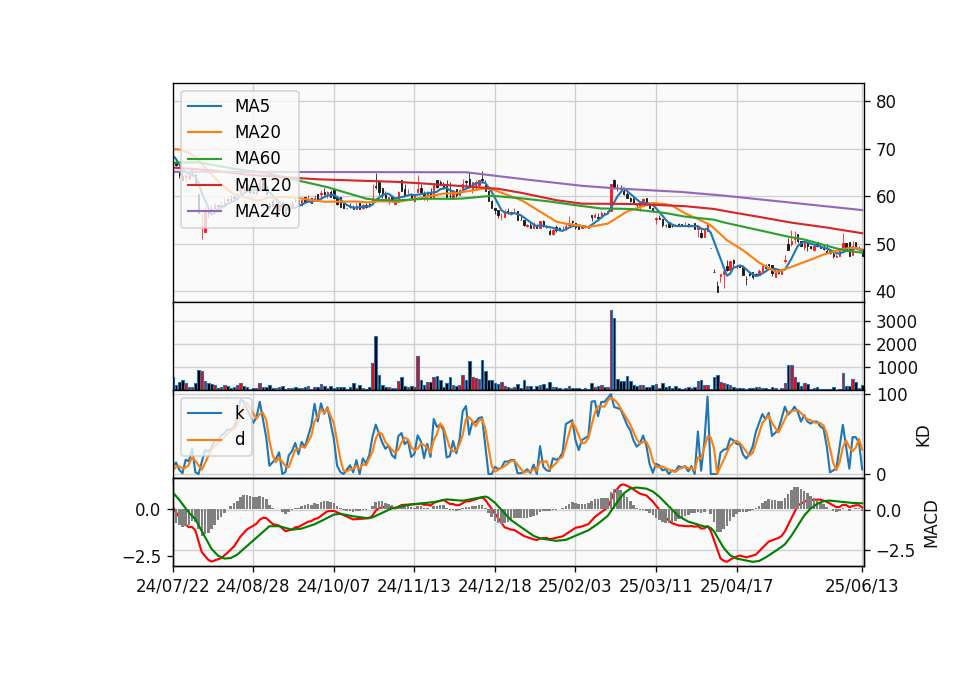Click the purple MA240 legend line sample

[x=204, y=211]
